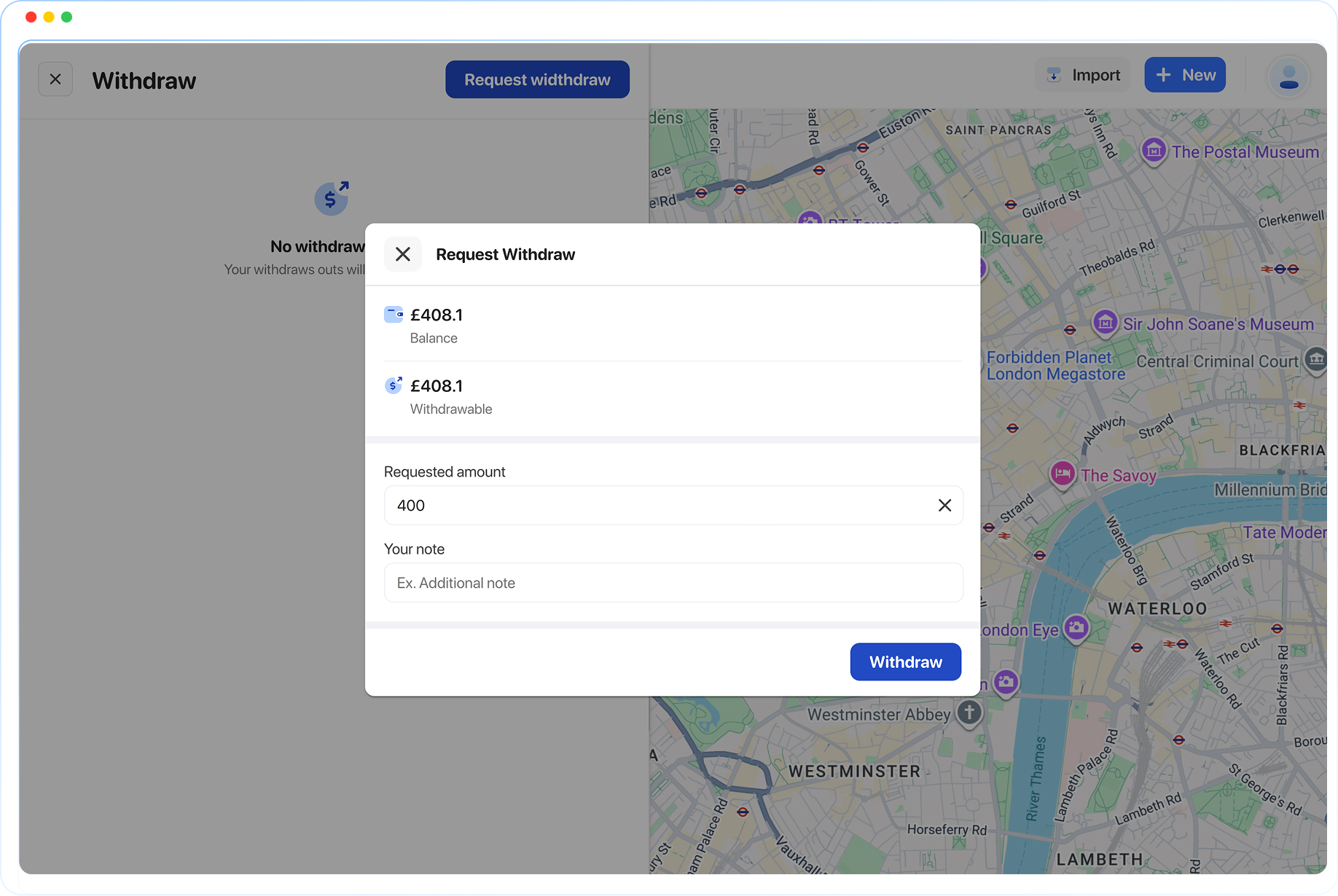Click the dollar arrow icon beside Withdrawable
1338x896 pixels.
tap(394, 385)
